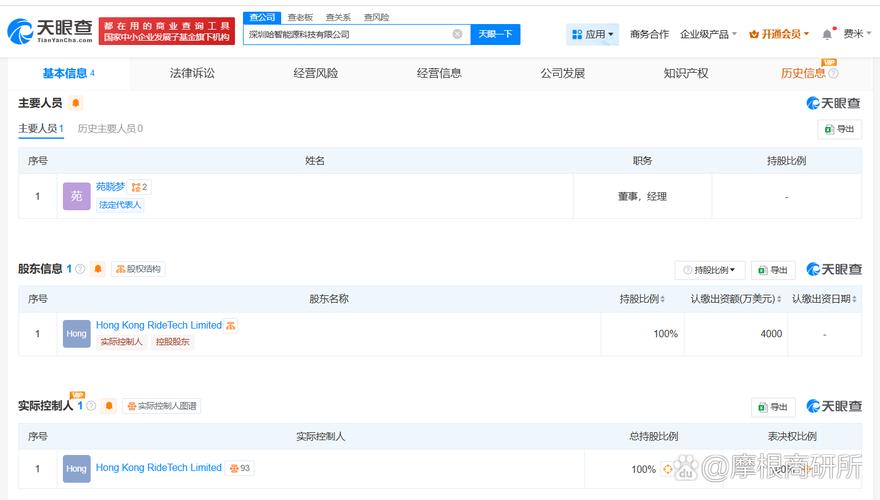Open 苑晓梦 related companies icon
880x500 pixels.
pos(139,187)
